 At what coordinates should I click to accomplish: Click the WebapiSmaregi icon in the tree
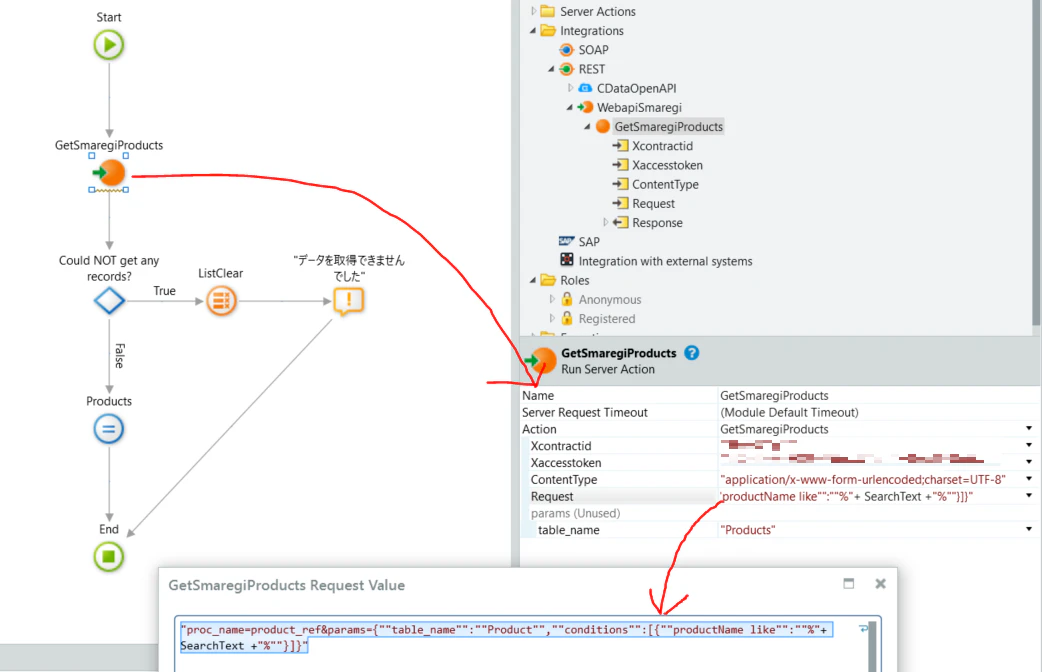pos(585,107)
